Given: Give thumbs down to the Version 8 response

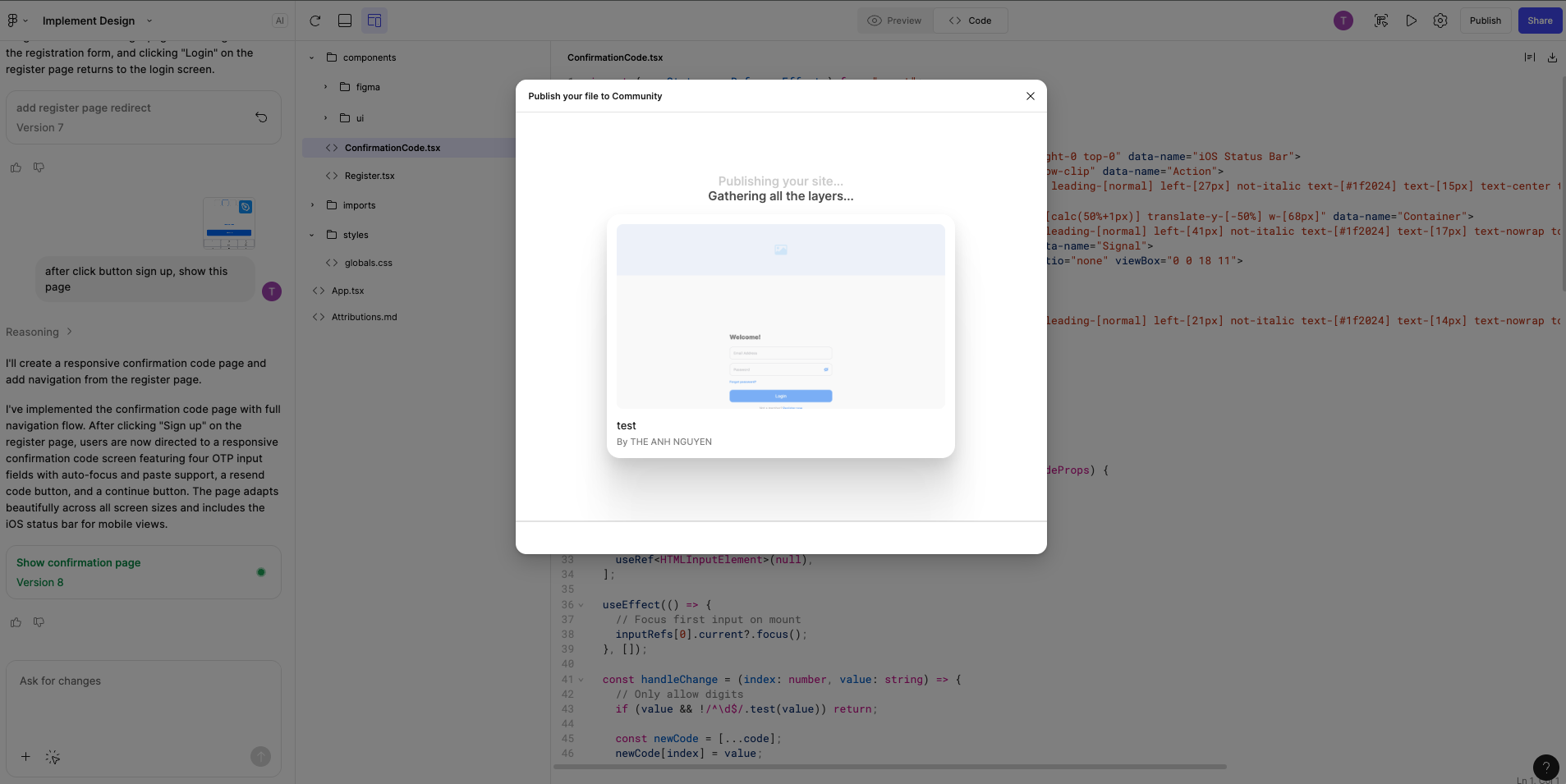Looking at the screenshot, I should [39, 622].
